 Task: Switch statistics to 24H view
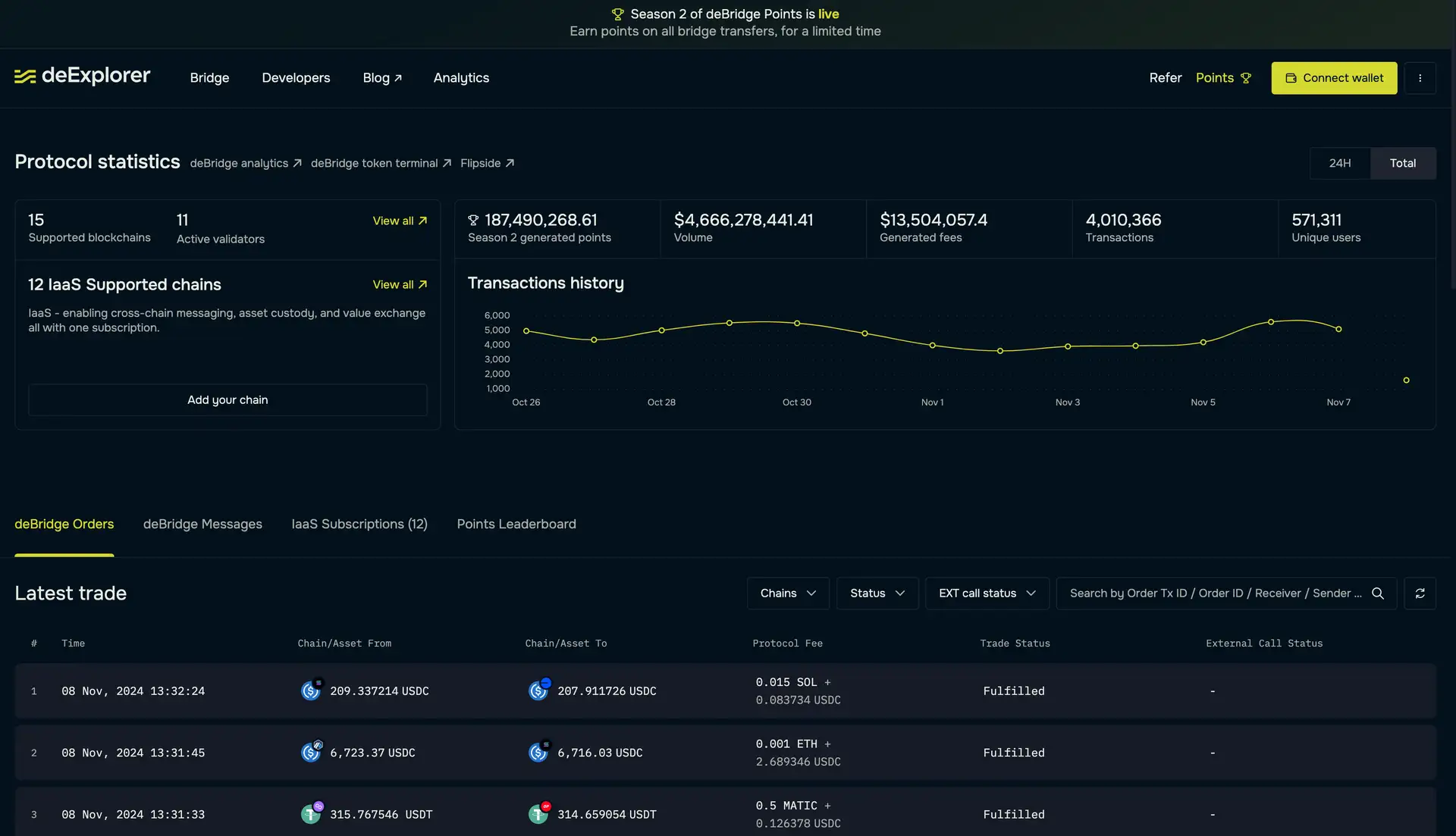(x=1339, y=163)
